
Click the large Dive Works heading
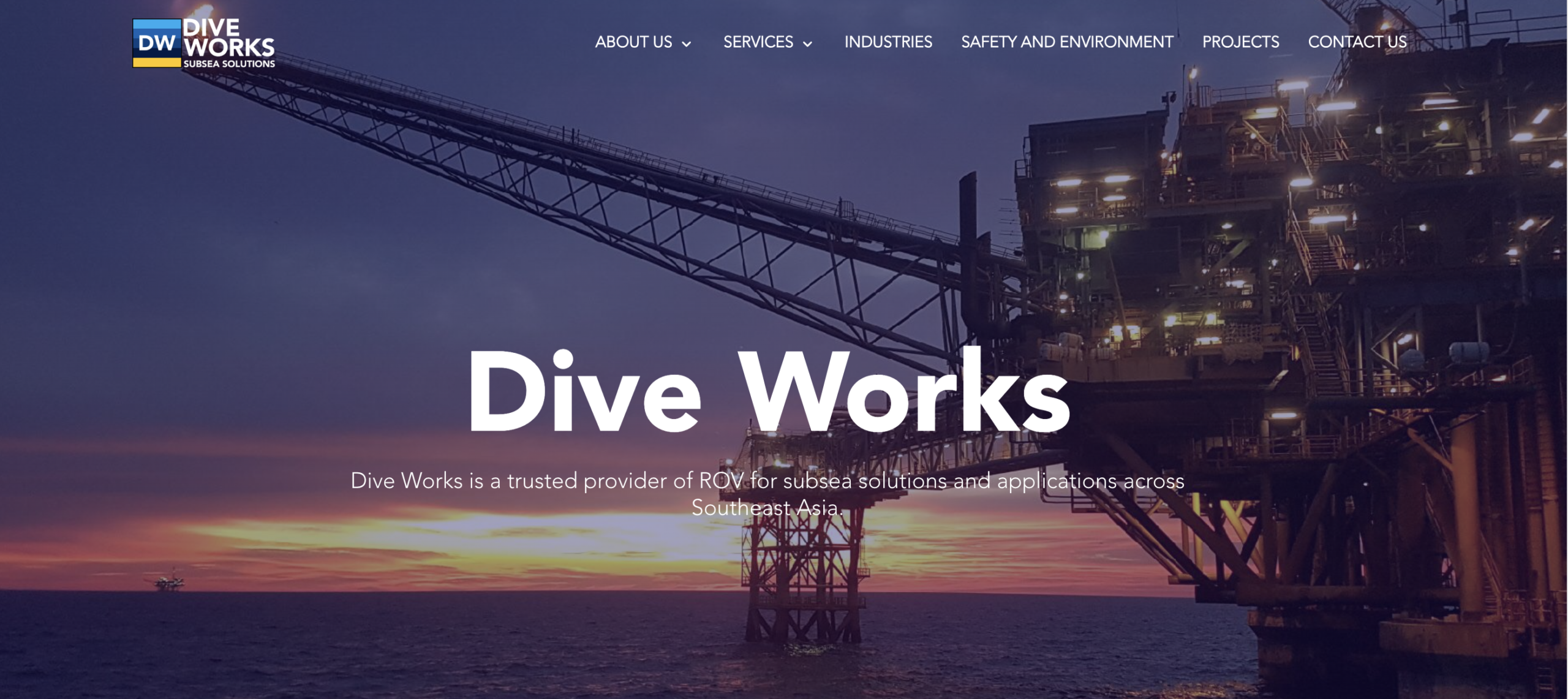click(x=769, y=390)
